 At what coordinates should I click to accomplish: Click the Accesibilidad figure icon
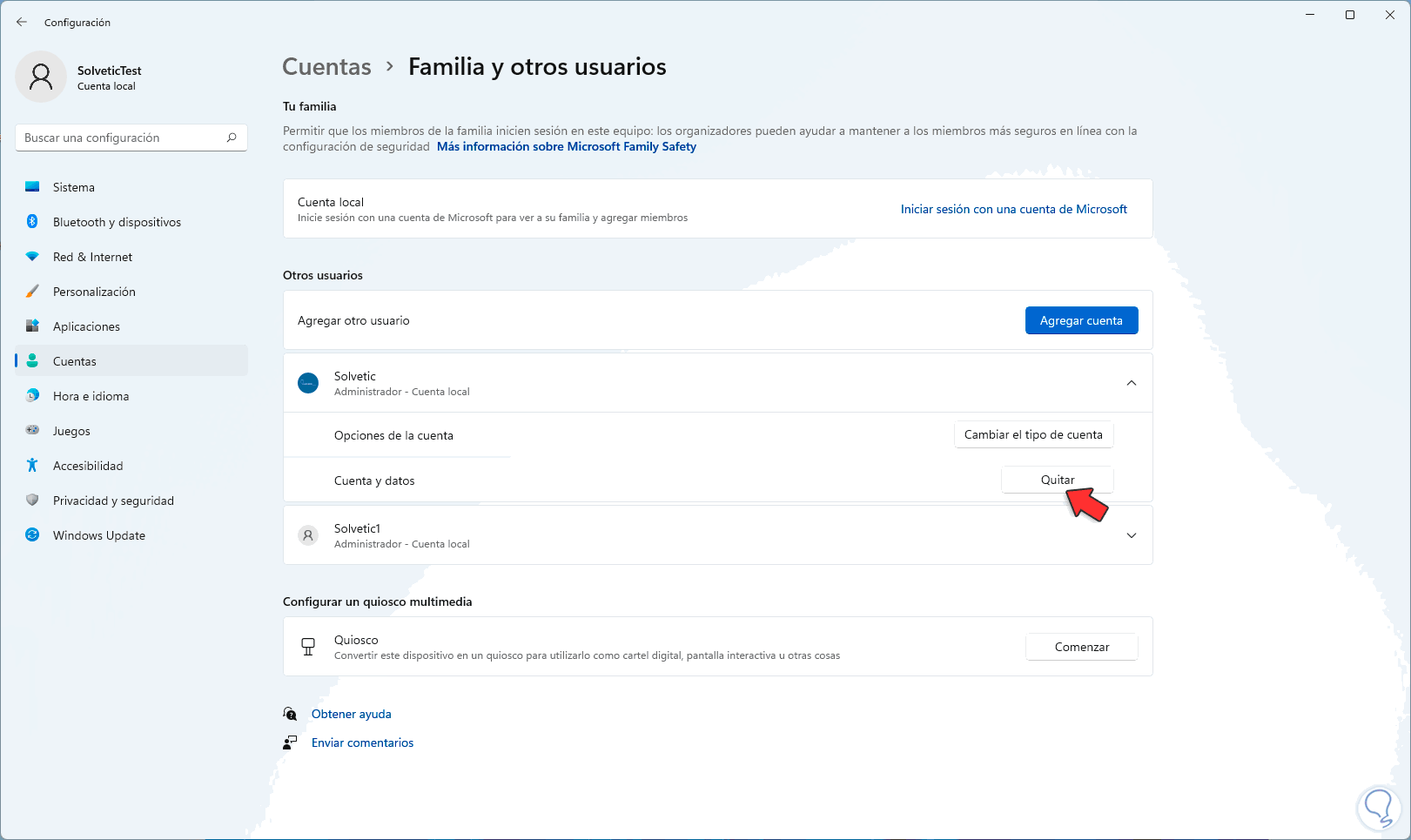pyautogui.click(x=32, y=466)
